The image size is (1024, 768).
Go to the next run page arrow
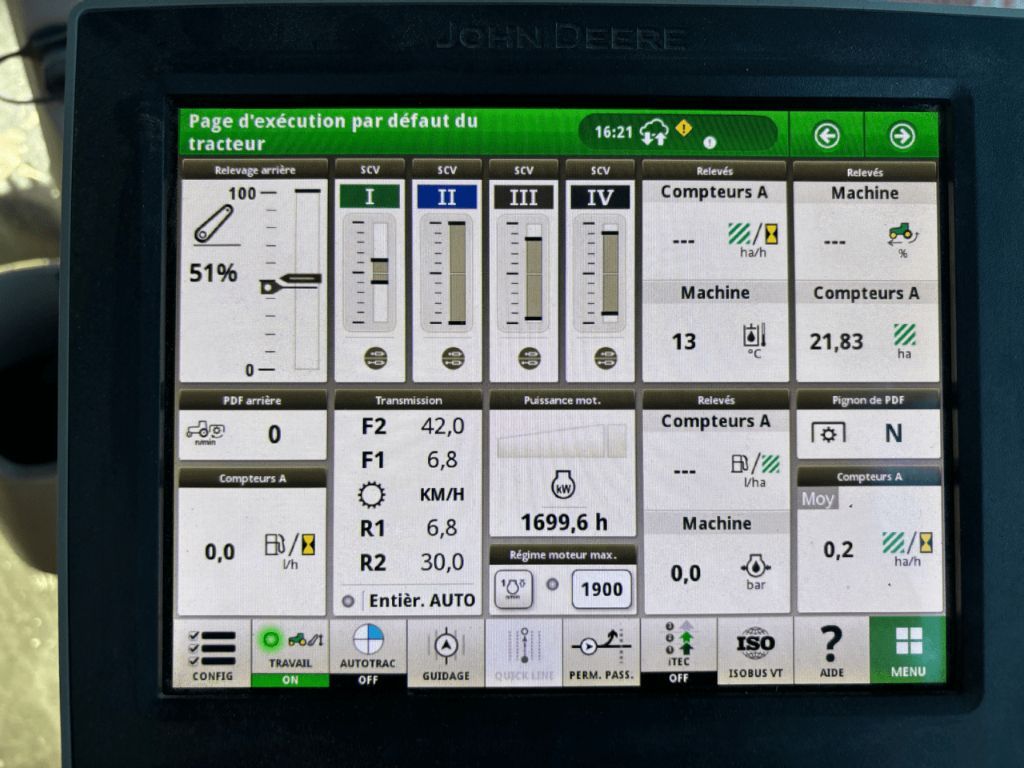pos(901,135)
